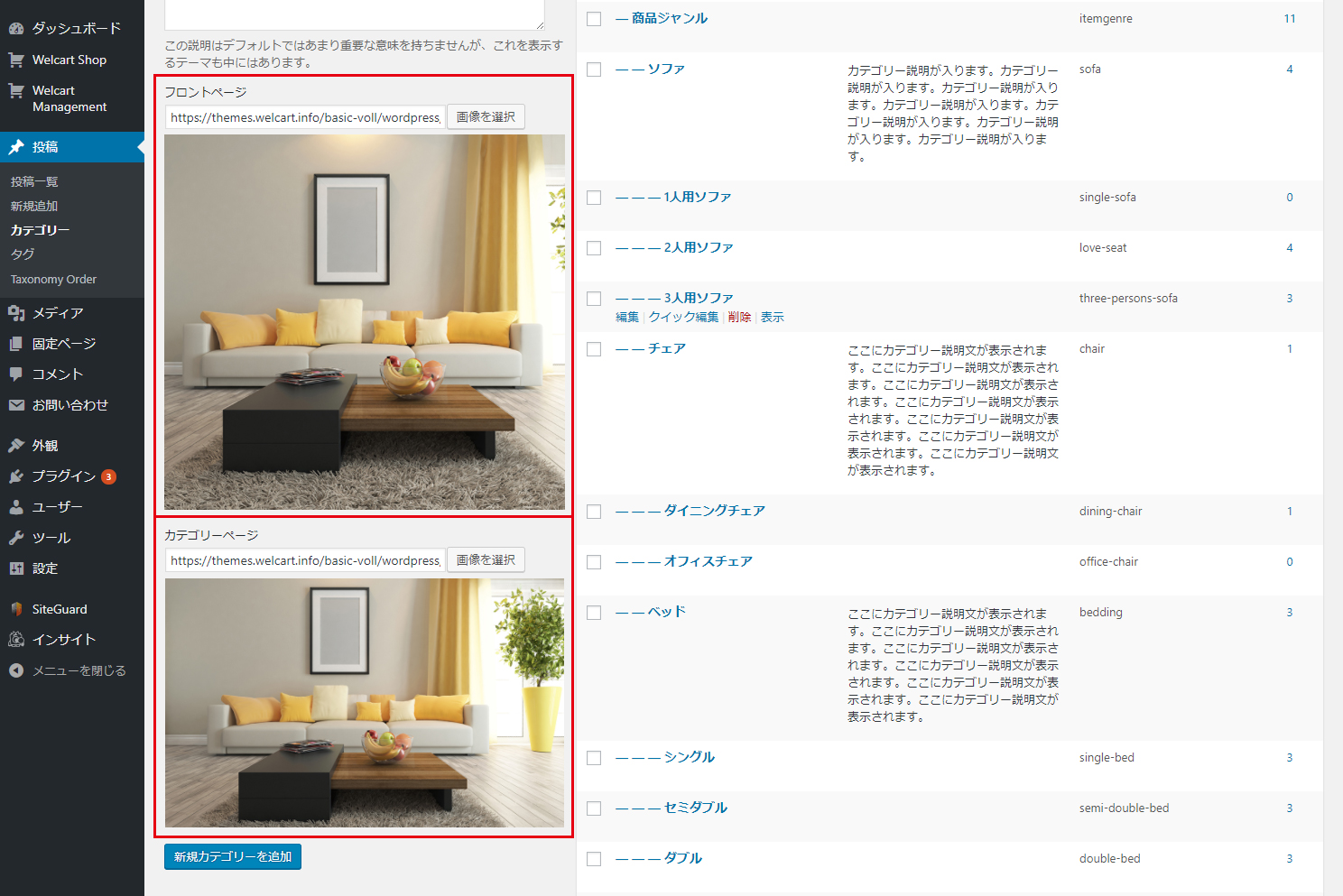
Task: Click 削除 link under 3人用ソファ
Action: coord(739,317)
